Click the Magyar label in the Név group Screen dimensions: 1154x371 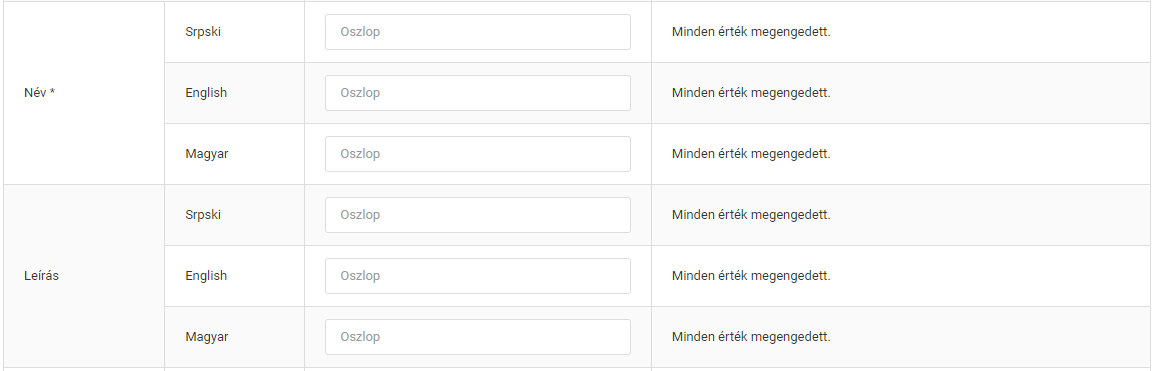pyautogui.click(x=207, y=154)
